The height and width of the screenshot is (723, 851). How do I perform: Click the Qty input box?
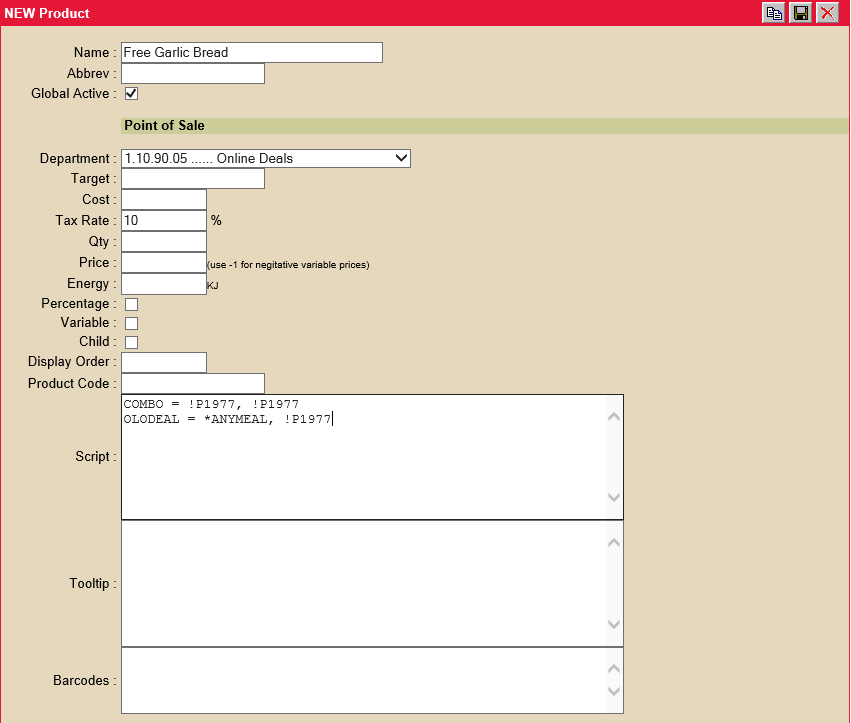point(164,242)
